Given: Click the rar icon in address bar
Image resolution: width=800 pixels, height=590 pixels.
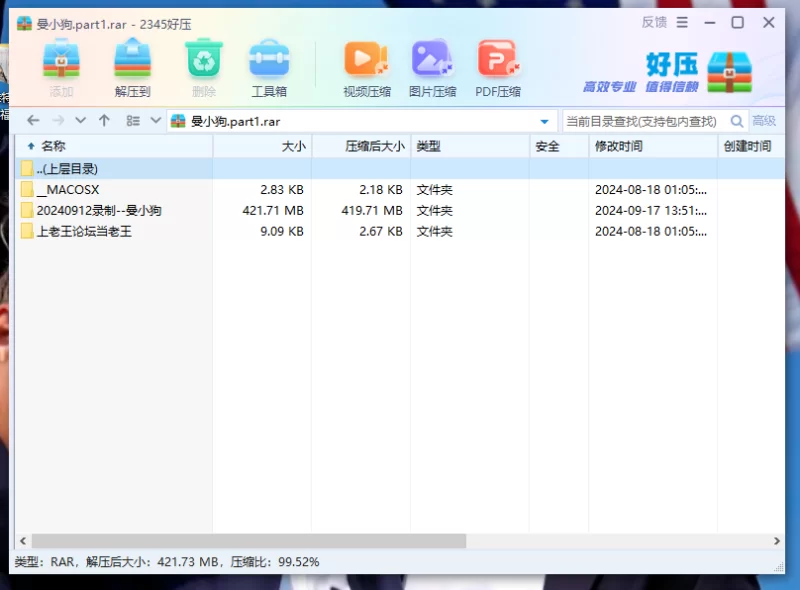Looking at the screenshot, I should click(x=178, y=121).
